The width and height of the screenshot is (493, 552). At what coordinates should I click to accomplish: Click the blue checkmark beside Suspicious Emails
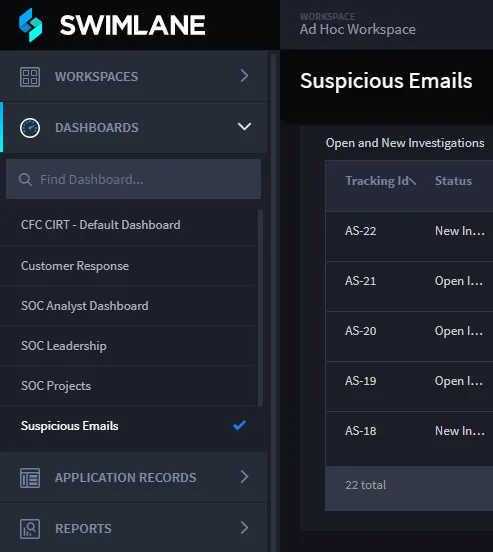(239, 425)
